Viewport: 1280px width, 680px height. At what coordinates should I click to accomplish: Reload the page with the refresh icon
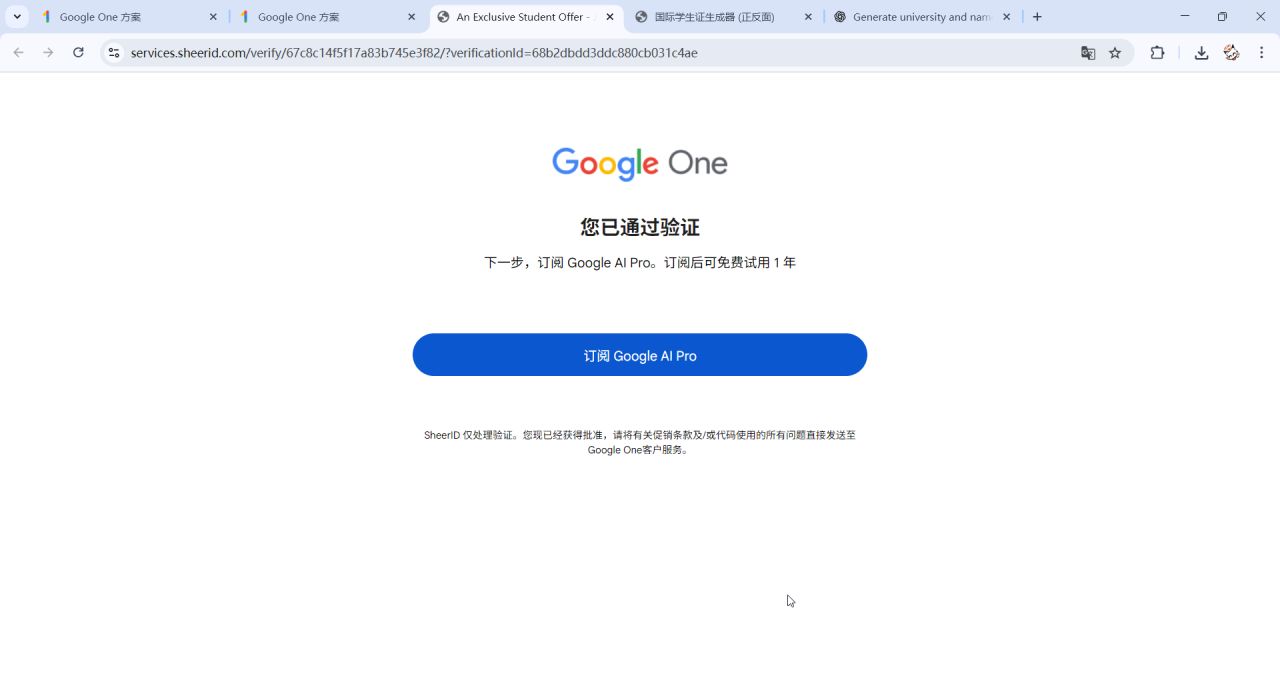click(78, 53)
